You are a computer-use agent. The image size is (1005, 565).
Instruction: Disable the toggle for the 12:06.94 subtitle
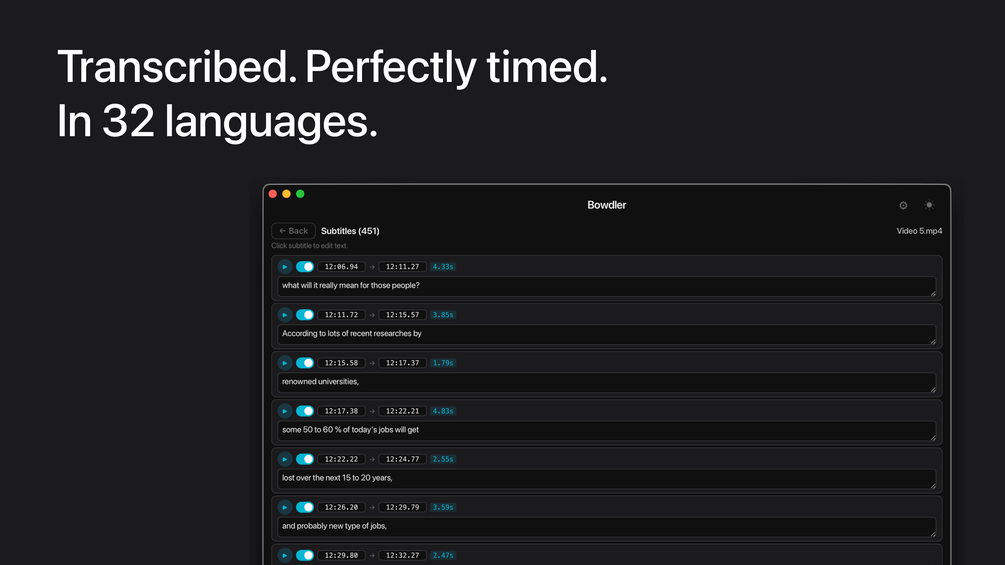tap(305, 266)
